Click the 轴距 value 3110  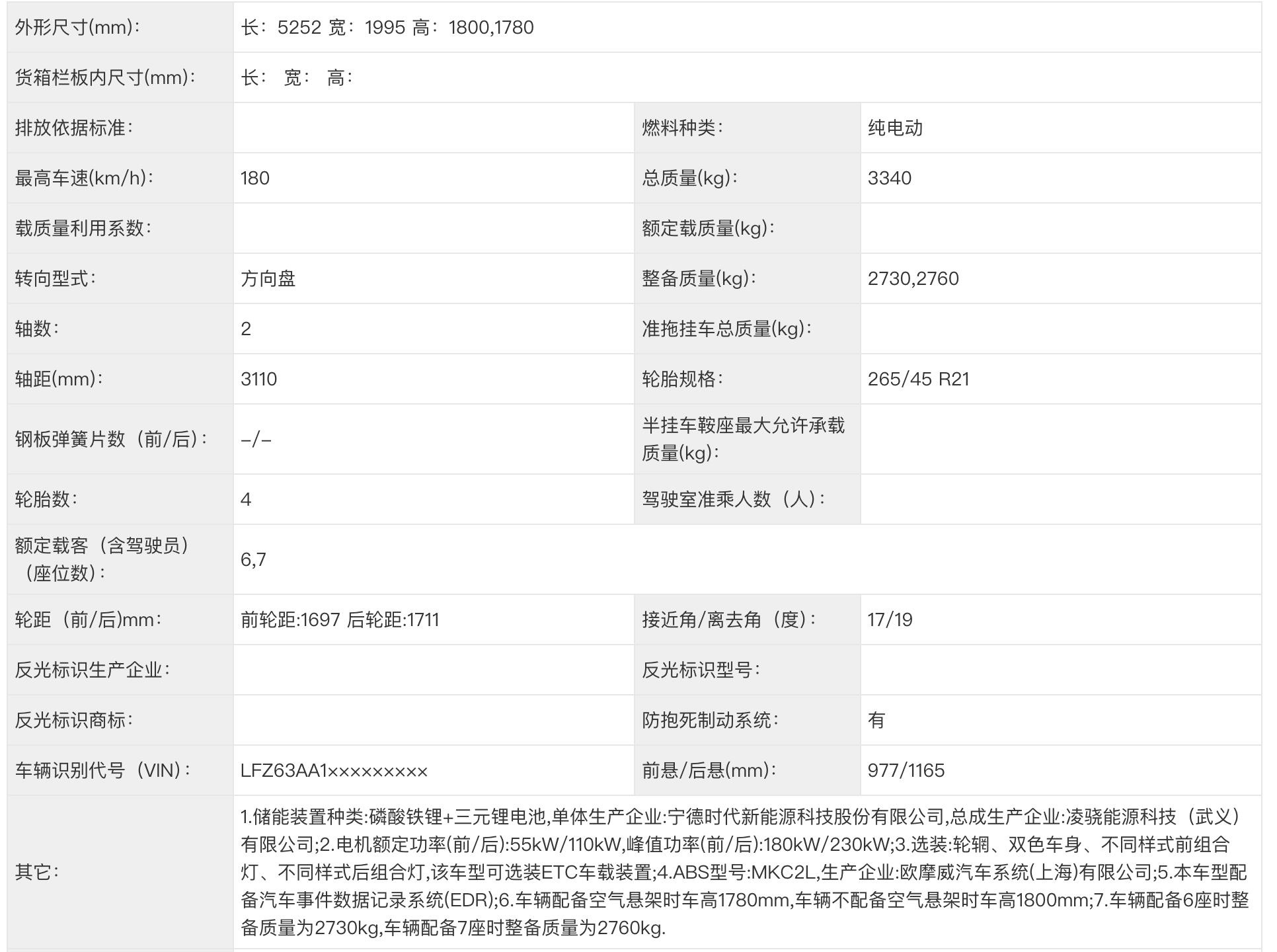pyautogui.click(x=259, y=379)
